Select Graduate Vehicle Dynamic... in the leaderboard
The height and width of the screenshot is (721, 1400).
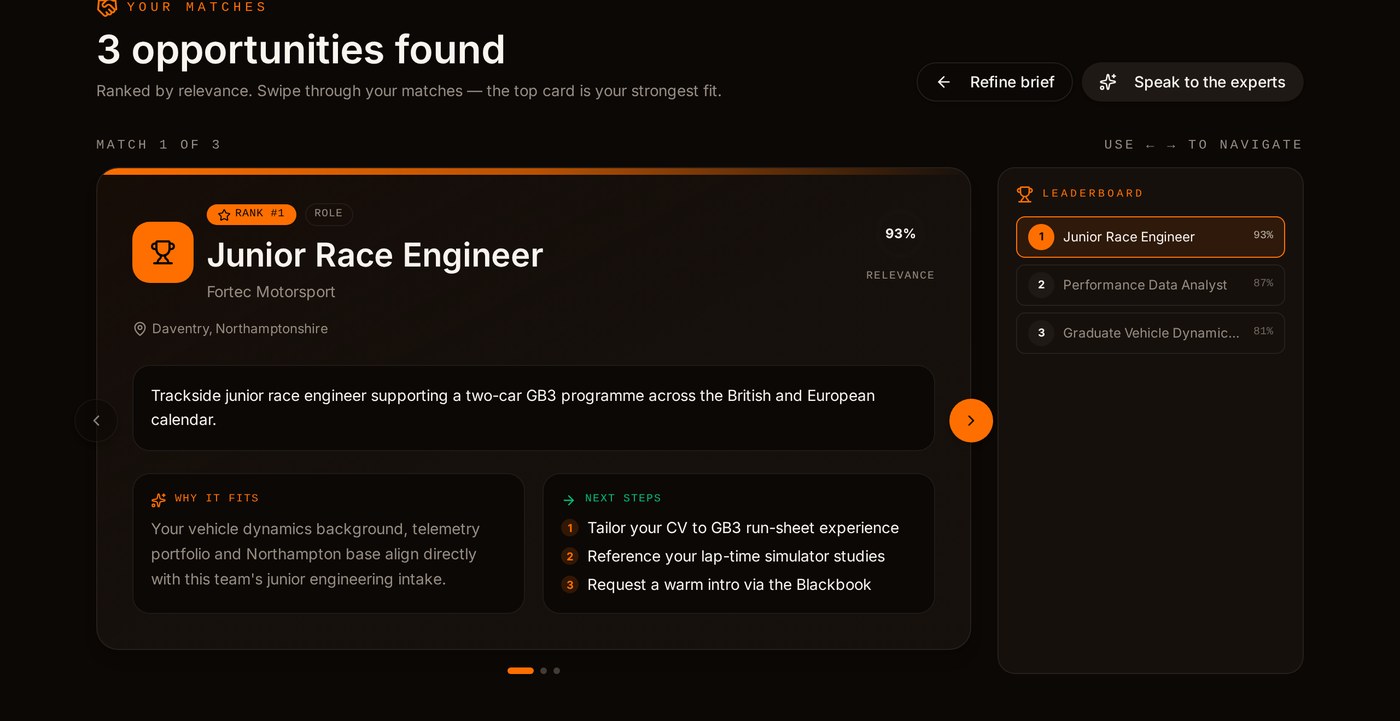click(x=1151, y=333)
